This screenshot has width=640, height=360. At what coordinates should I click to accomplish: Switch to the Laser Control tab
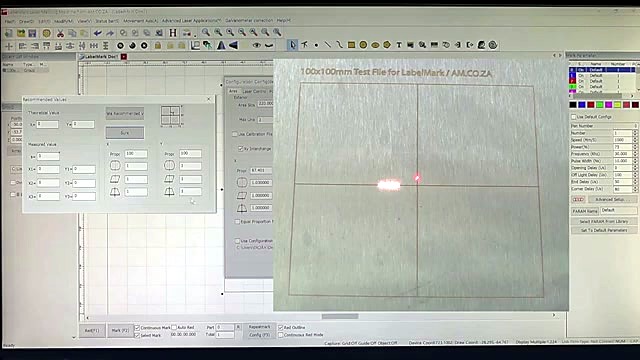(x=254, y=91)
